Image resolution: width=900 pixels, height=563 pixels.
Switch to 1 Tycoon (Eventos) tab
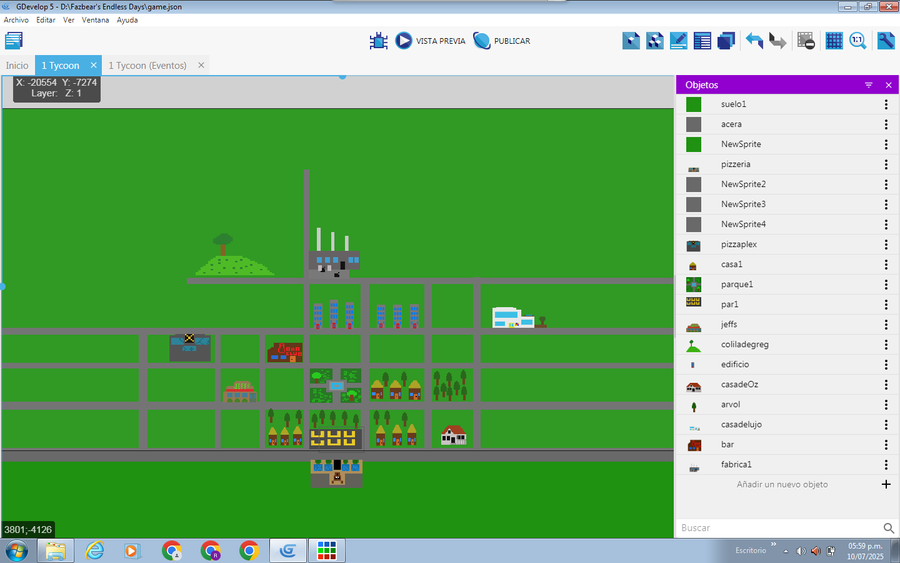(x=148, y=65)
